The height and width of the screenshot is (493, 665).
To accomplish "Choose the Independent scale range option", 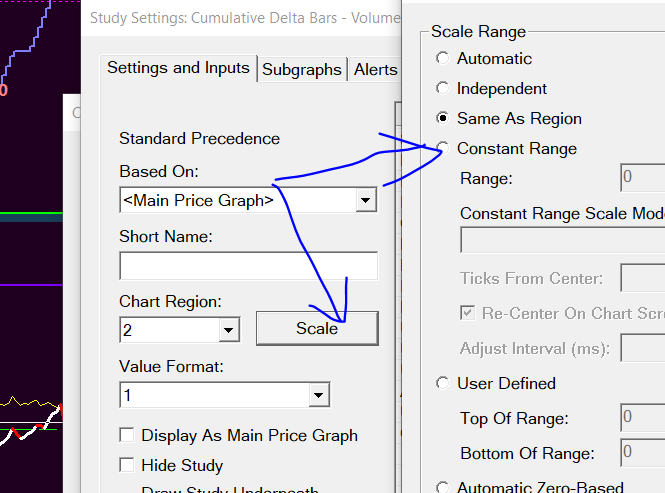I will point(443,89).
